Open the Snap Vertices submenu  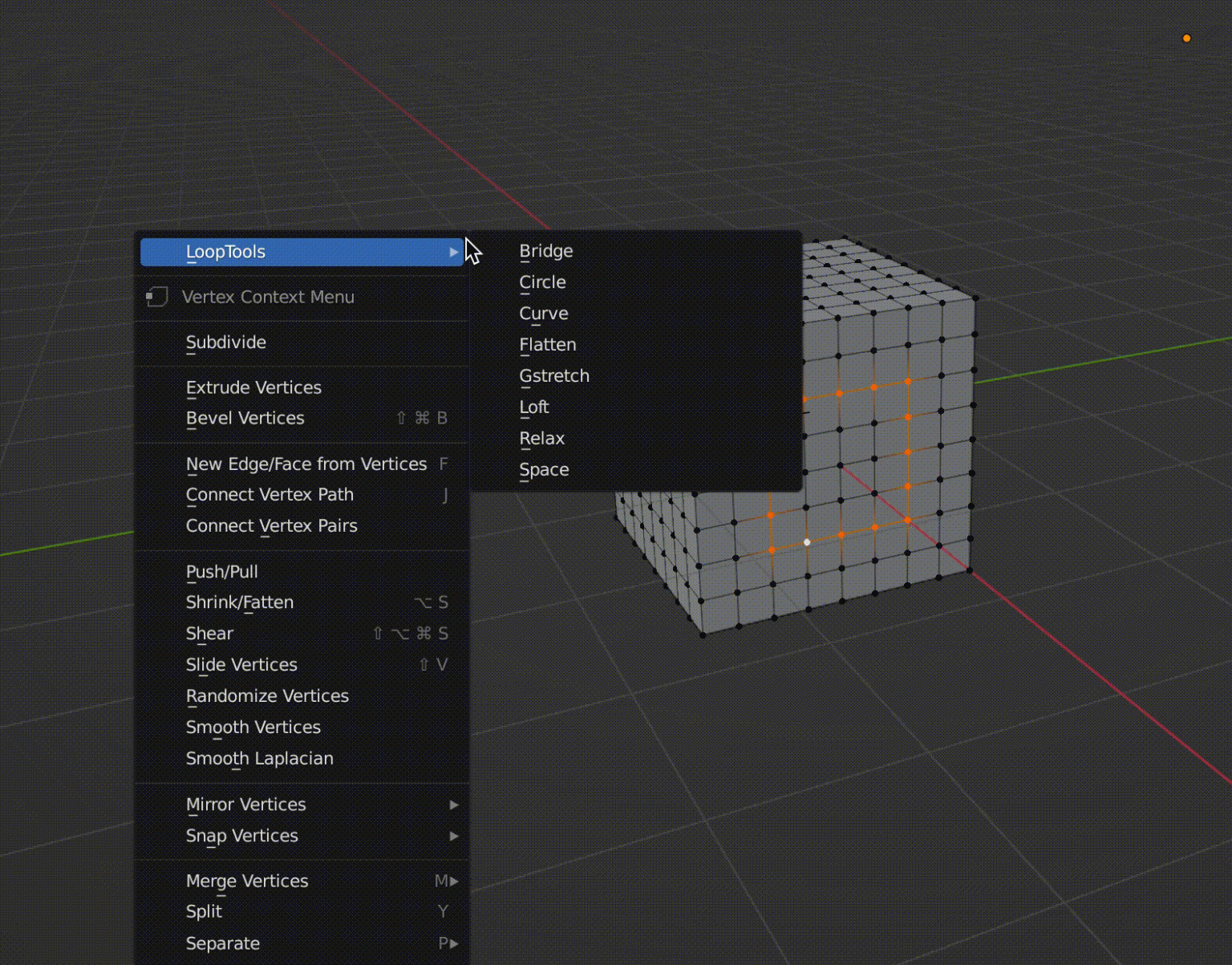point(241,836)
